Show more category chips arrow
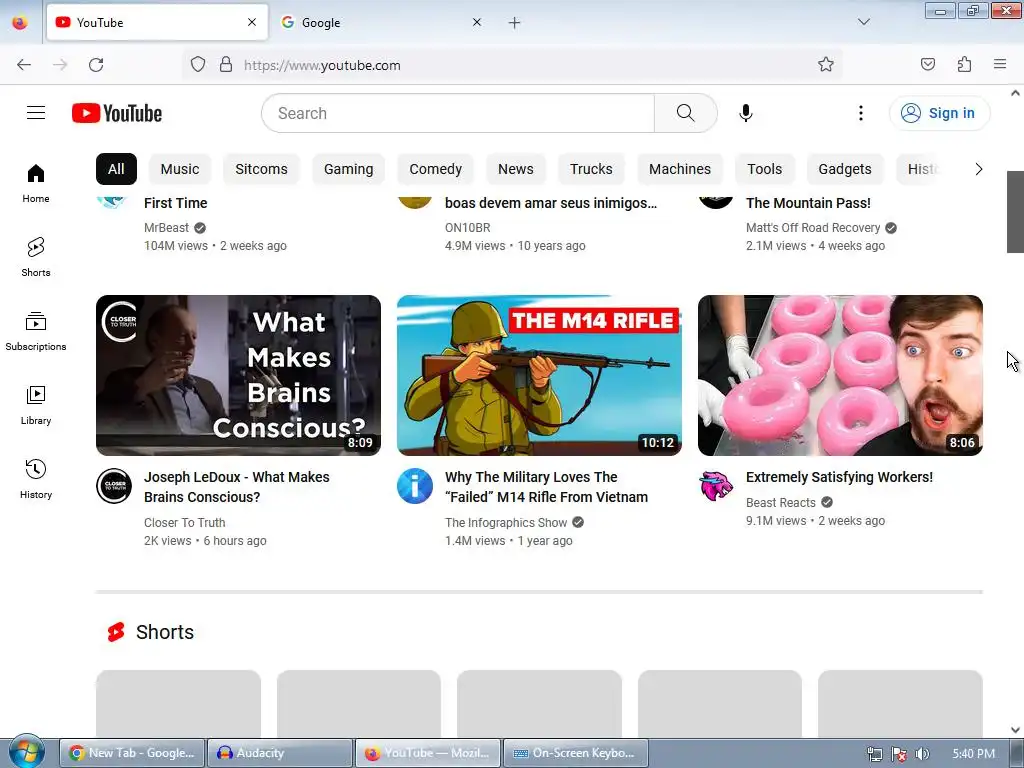The image size is (1024, 768). pos(978,169)
